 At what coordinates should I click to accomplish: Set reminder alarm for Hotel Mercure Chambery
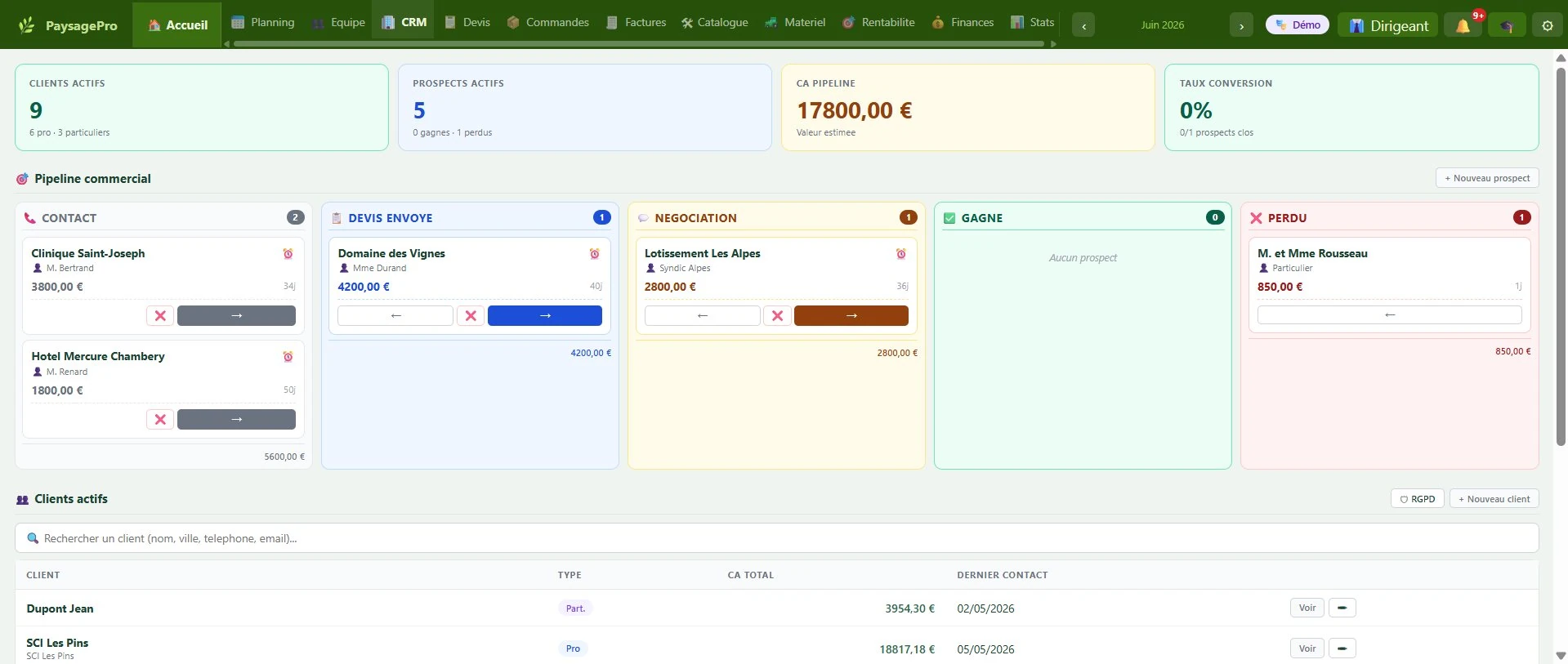coord(288,357)
